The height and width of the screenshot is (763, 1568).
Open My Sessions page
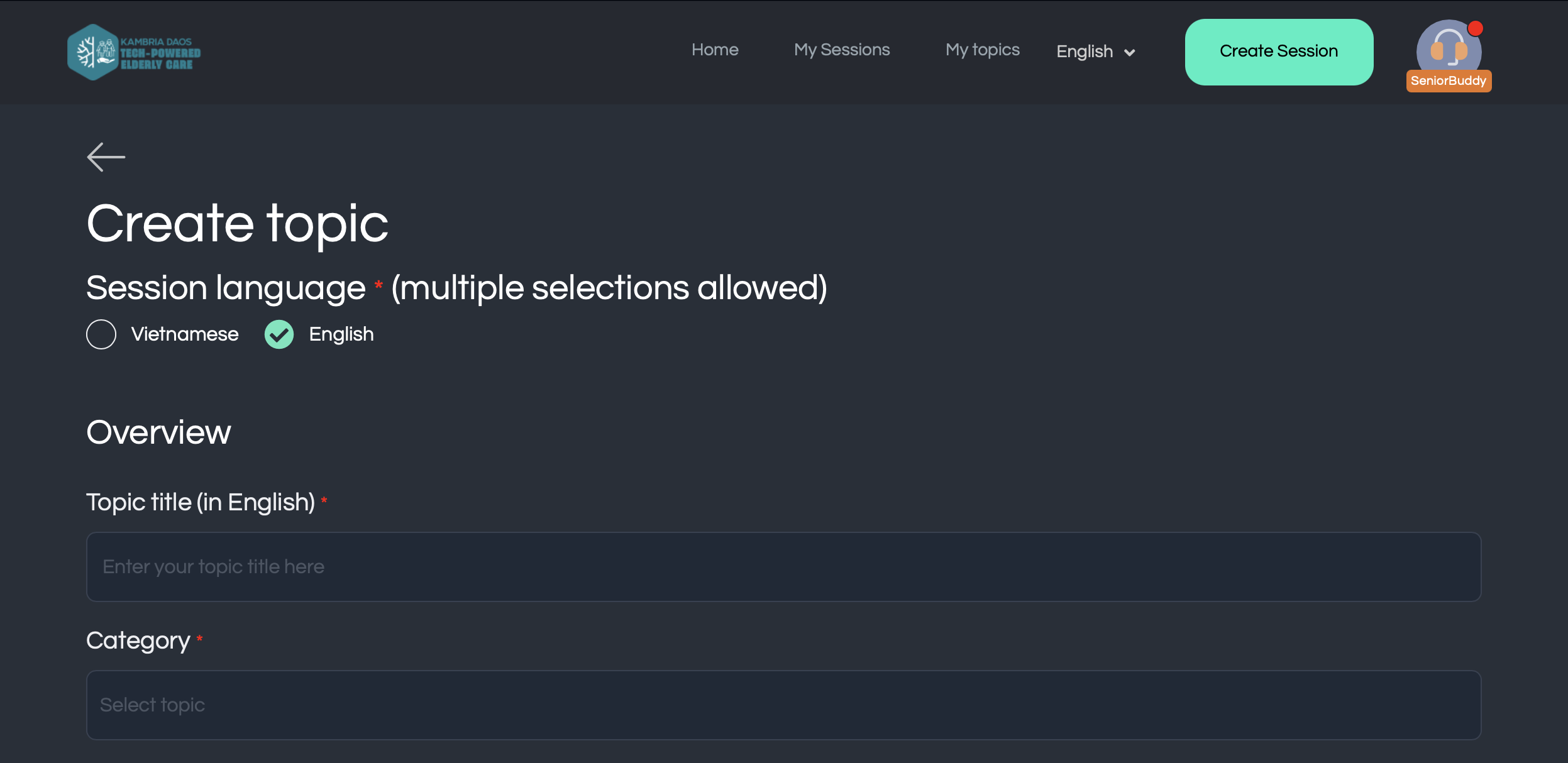tap(842, 50)
